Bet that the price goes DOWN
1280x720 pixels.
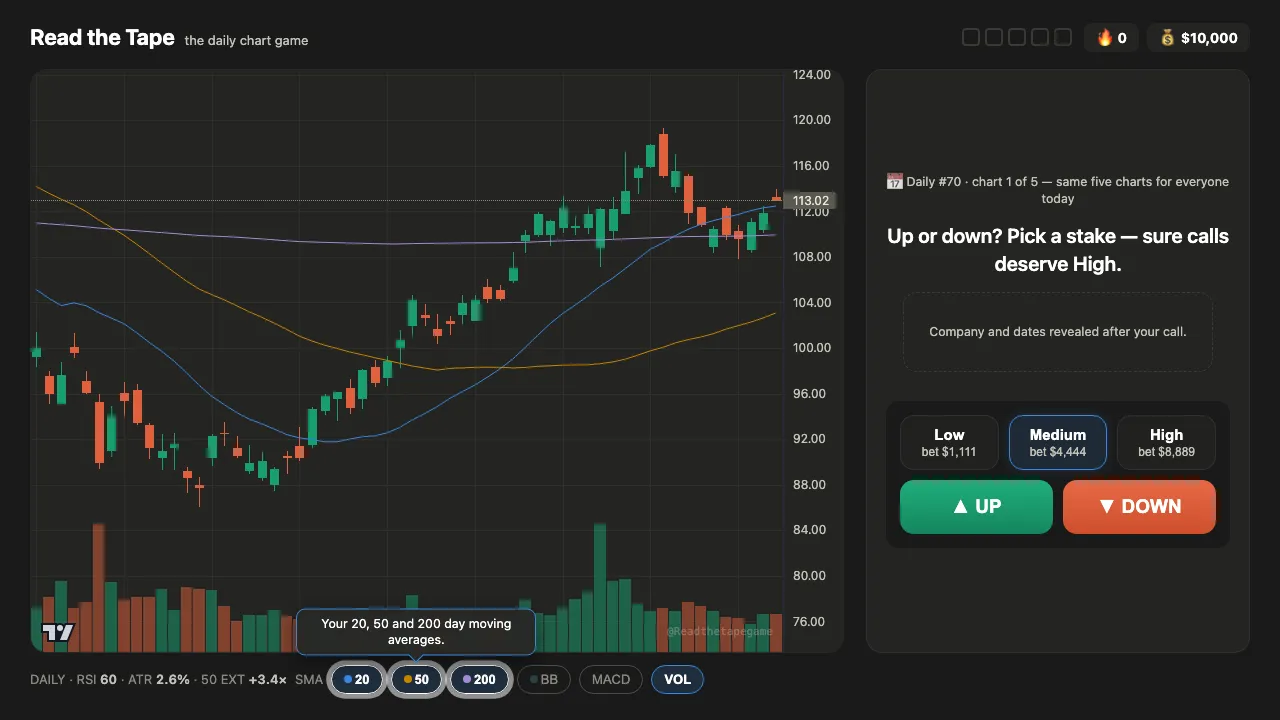click(x=1139, y=507)
